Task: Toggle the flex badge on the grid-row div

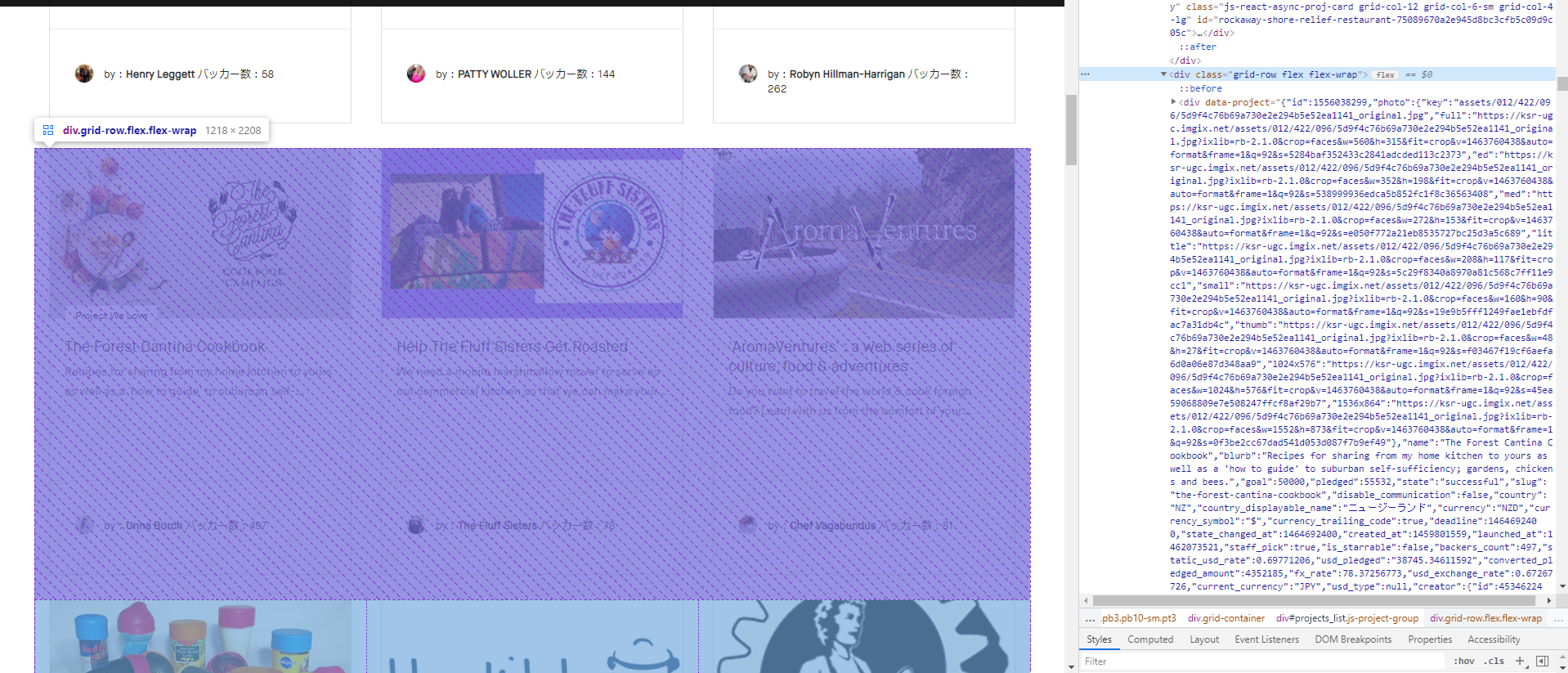Action: [1385, 74]
